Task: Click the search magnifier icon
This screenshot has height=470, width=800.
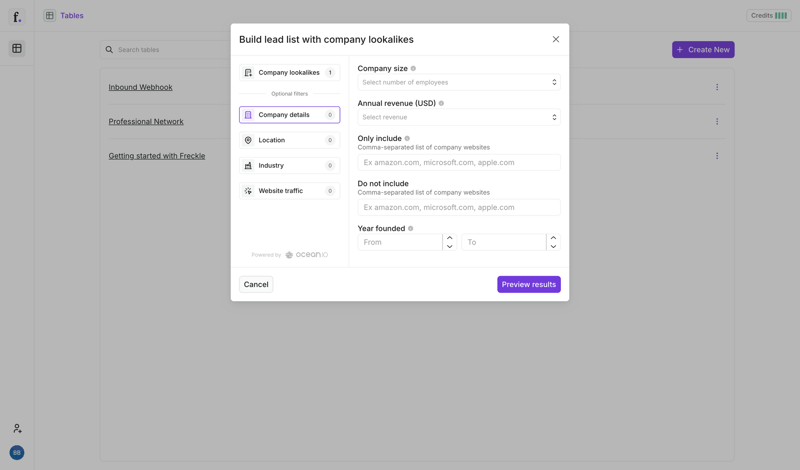Action: 109,50
